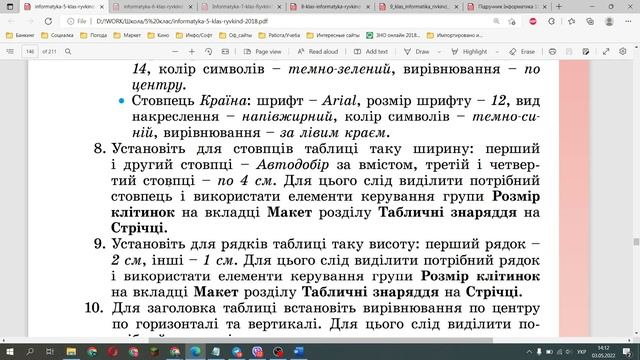Open the Банкинг bookmarks folder
This screenshot has width=640, height=360.
[x=20, y=36]
